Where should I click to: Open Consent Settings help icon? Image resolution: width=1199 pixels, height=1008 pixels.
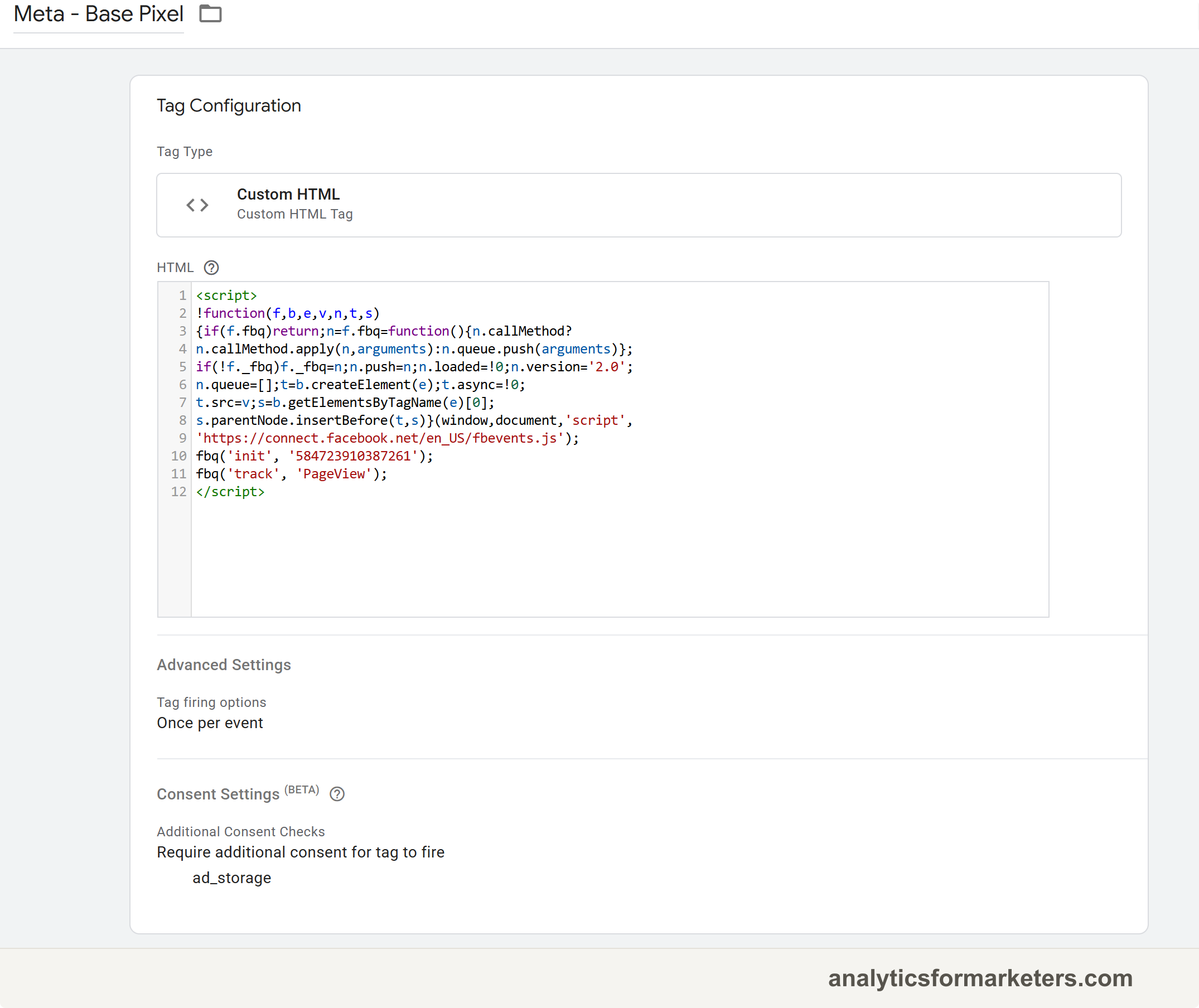tap(337, 794)
